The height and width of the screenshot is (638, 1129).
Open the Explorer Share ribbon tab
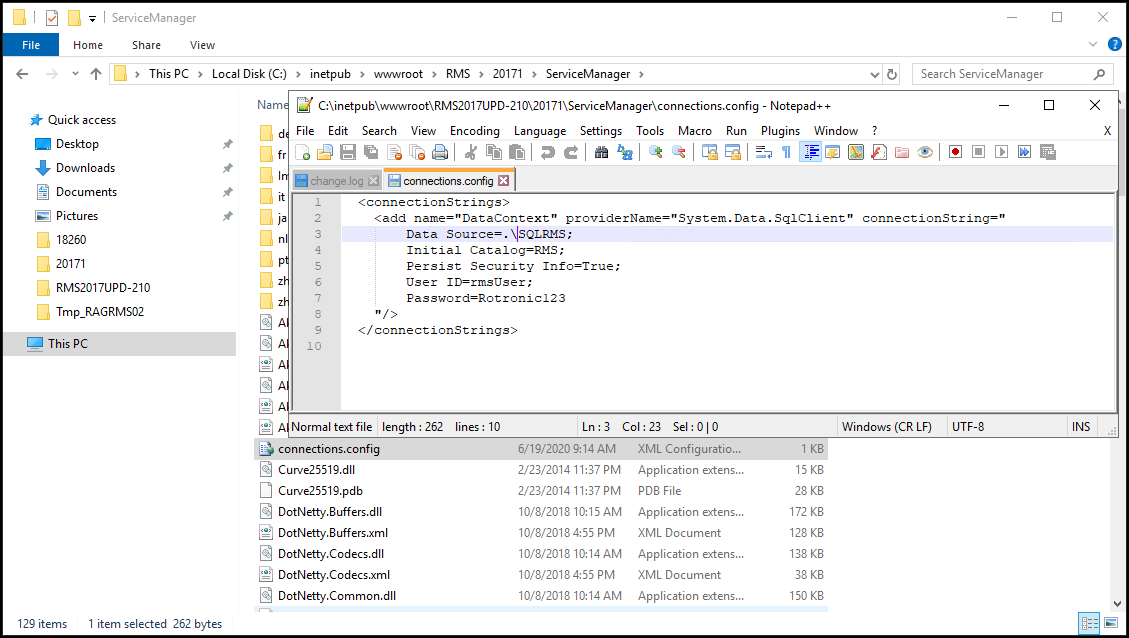tap(146, 45)
